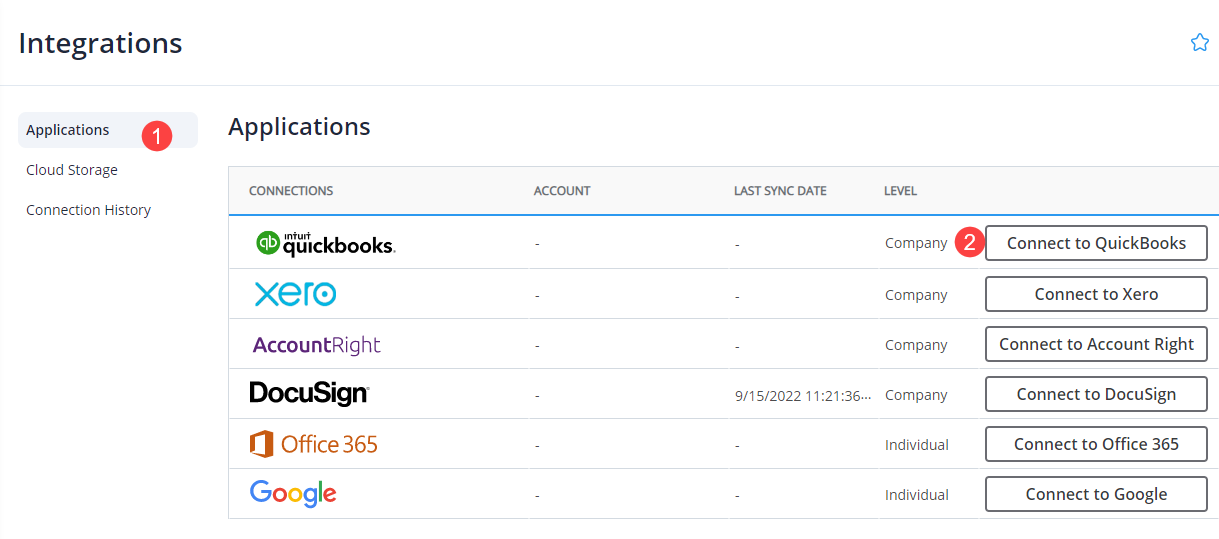Click the Company level cell for AccountRight
Viewport: 1219px width, 539px height.
coord(916,345)
